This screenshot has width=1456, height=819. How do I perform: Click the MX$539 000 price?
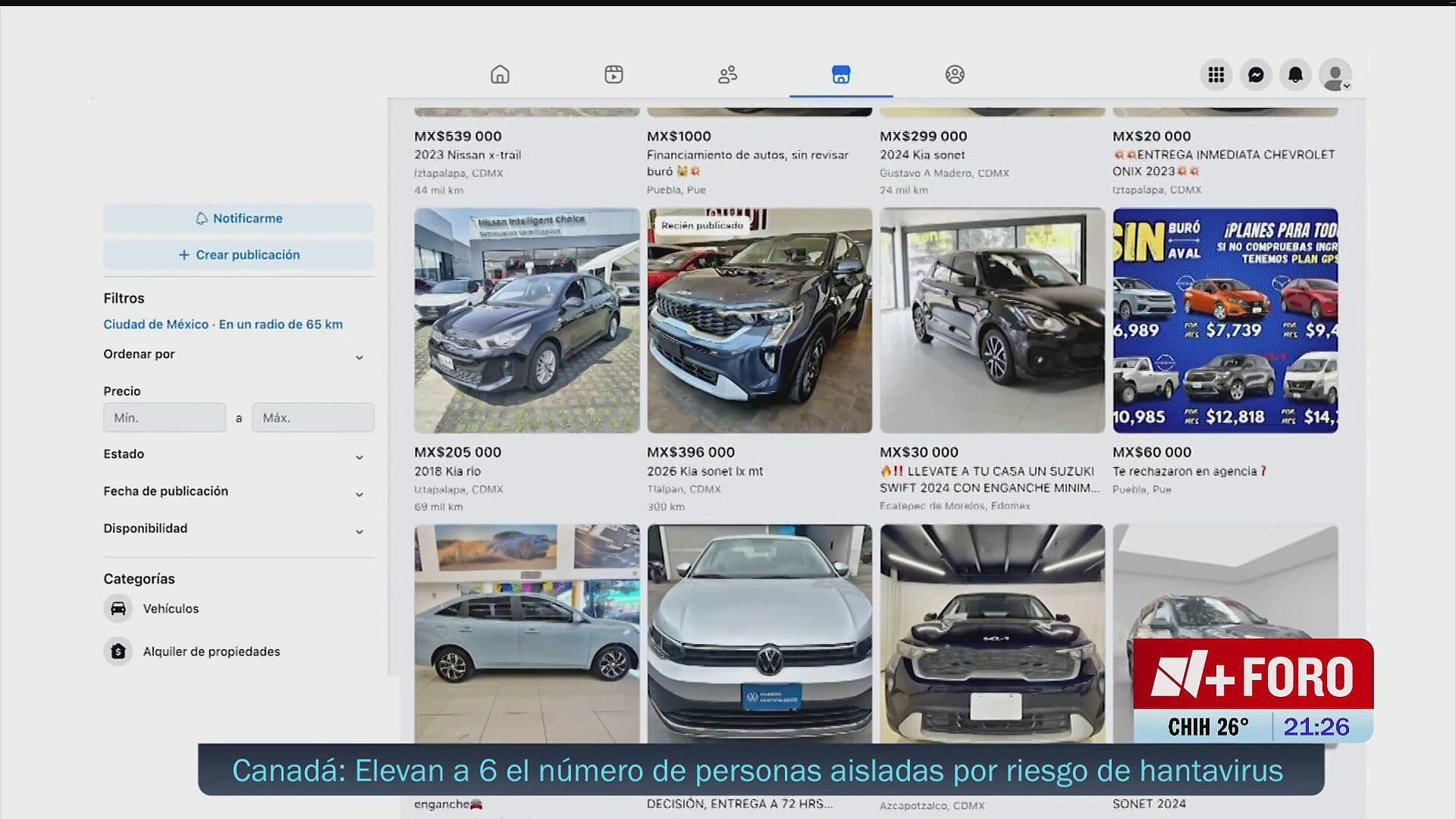click(x=458, y=136)
